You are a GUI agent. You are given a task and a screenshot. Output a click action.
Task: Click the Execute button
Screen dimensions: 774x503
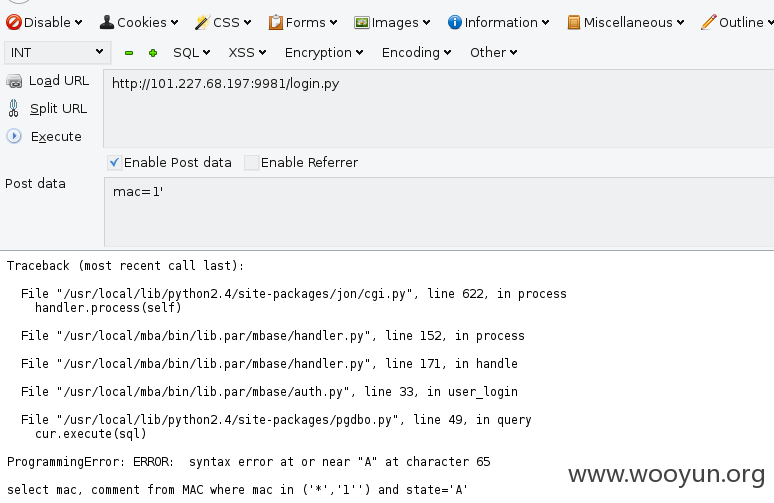click(x=44, y=136)
